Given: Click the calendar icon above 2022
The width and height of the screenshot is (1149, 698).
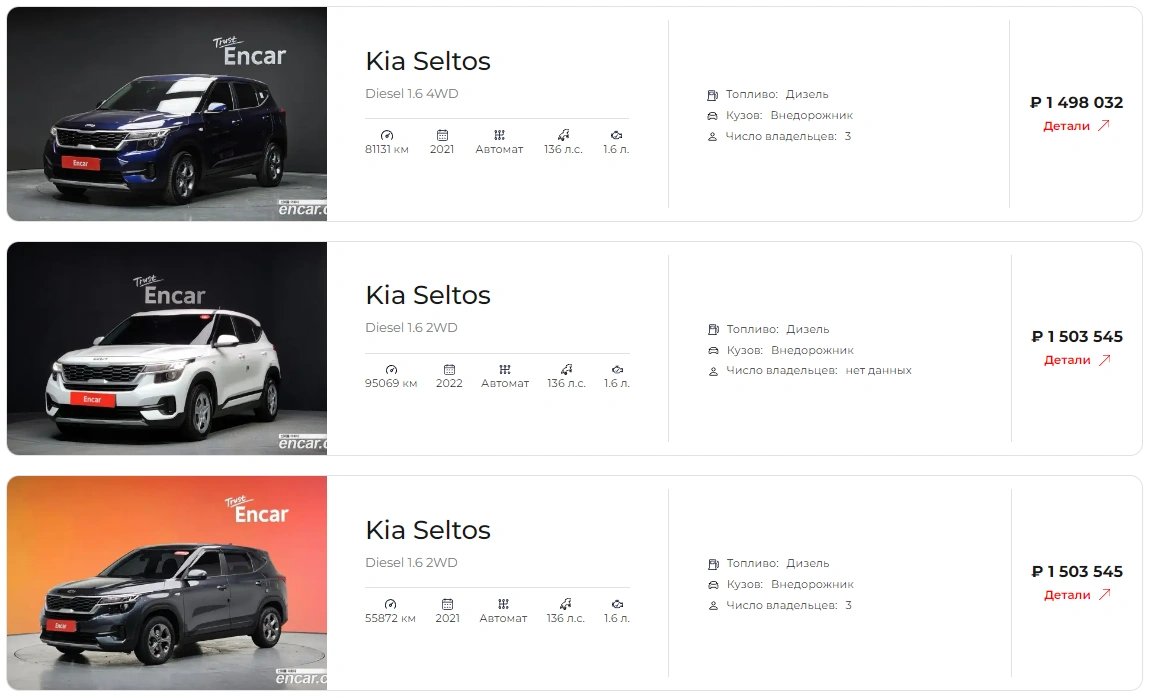Looking at the screenshot, I should pos(449,369).
